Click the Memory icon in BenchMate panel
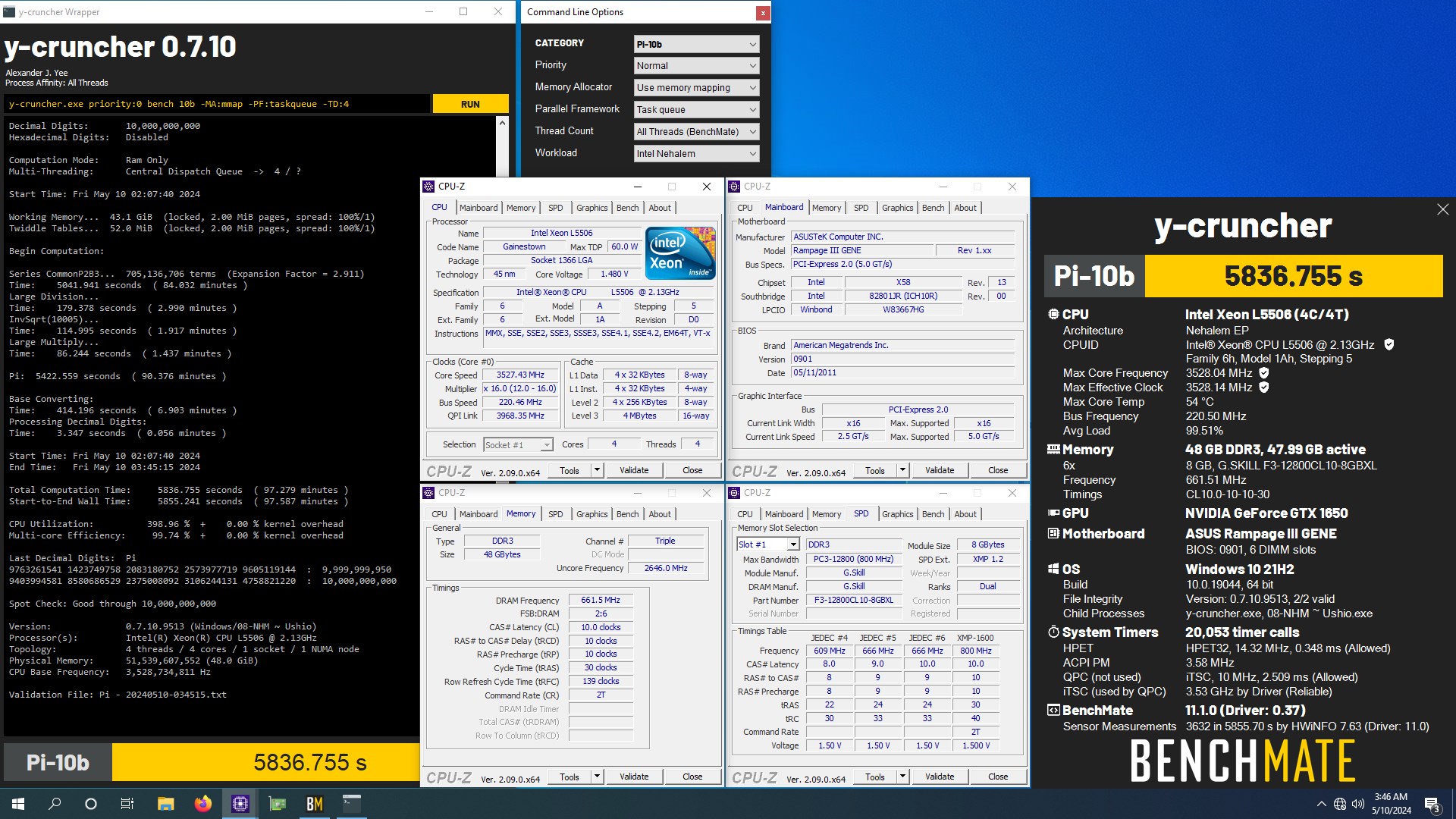This screenshot has height=819, width=1456. click(x=1053, y=449)
